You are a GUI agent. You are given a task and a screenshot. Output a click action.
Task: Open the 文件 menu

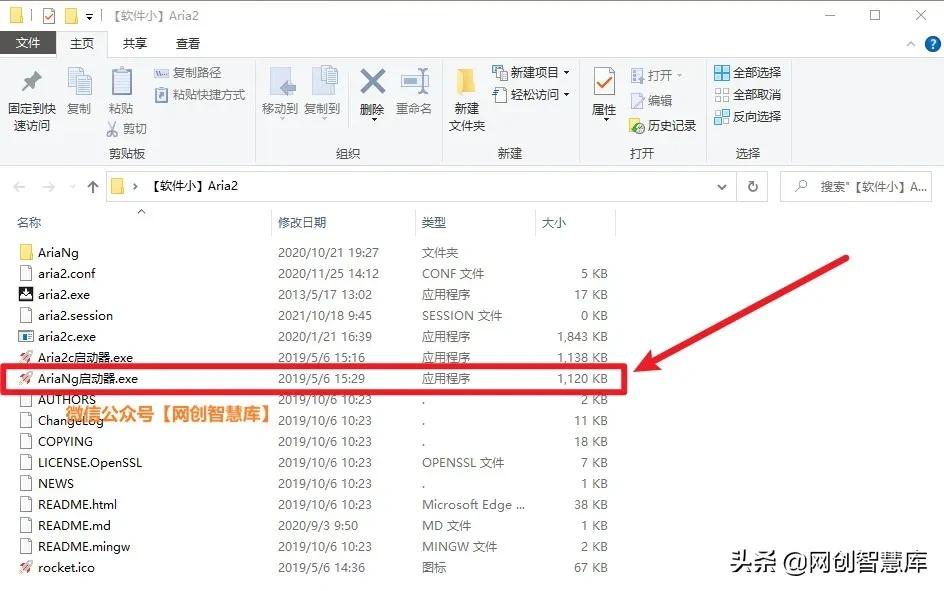29,43
